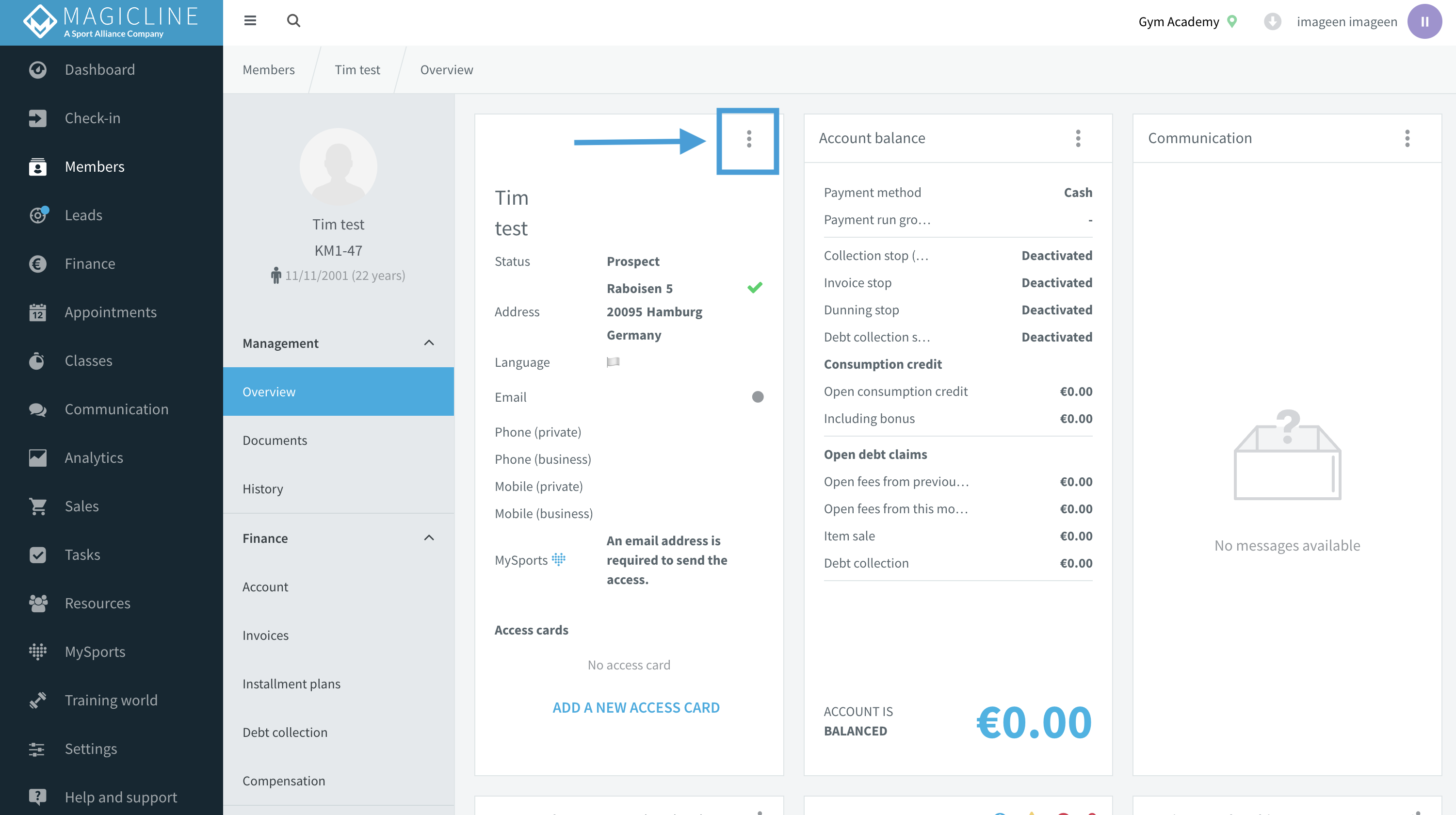1456x815 pixels.
Task: Click the download arrow icon in header
Action: [1272, 21]
